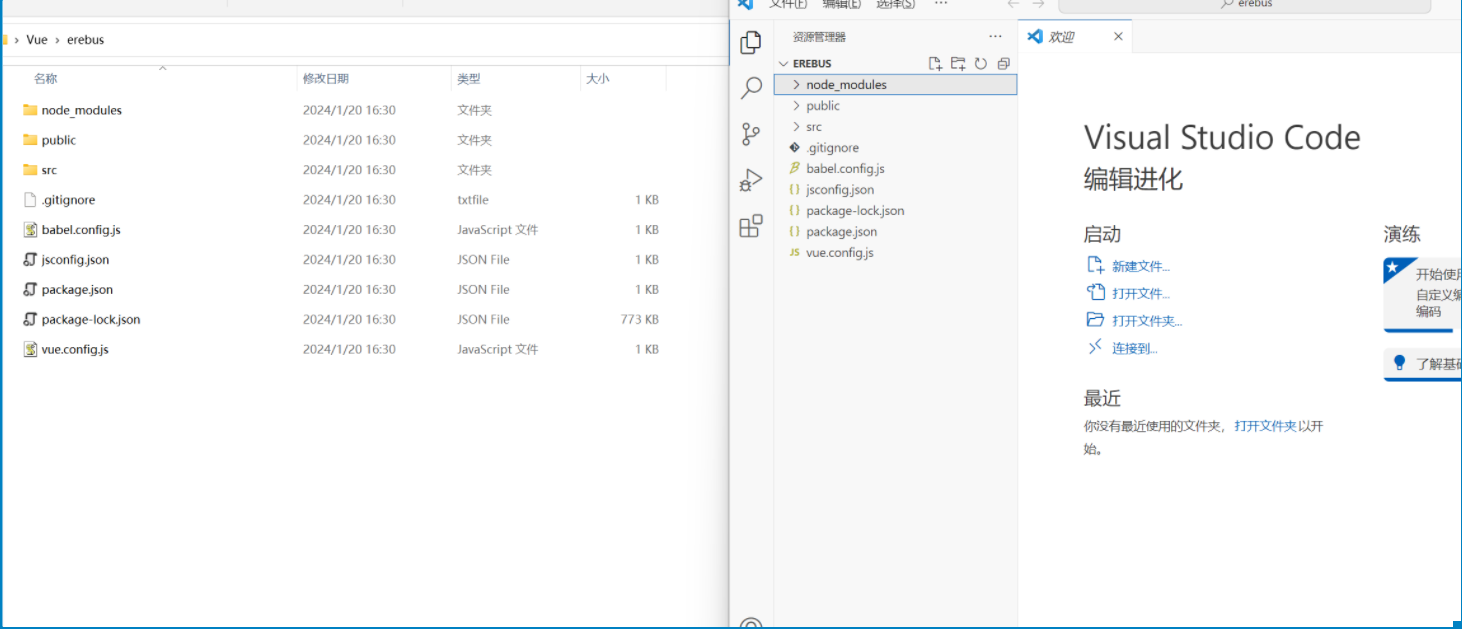This screenshot has height=629, width=1462.
Task: Click 打开文件夹... under 启动
Action: pos(1147,321)
